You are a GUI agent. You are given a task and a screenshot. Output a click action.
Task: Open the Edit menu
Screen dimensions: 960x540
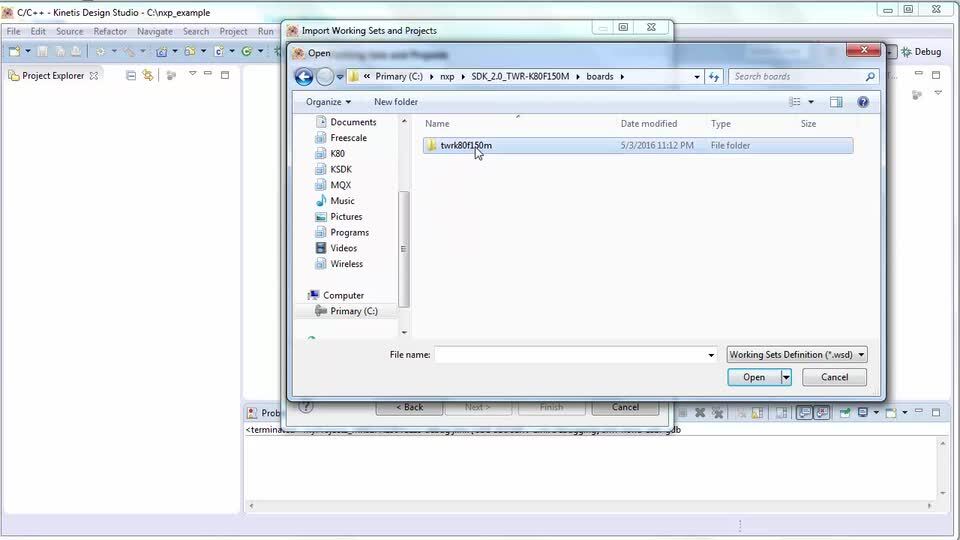pos(38,31)
